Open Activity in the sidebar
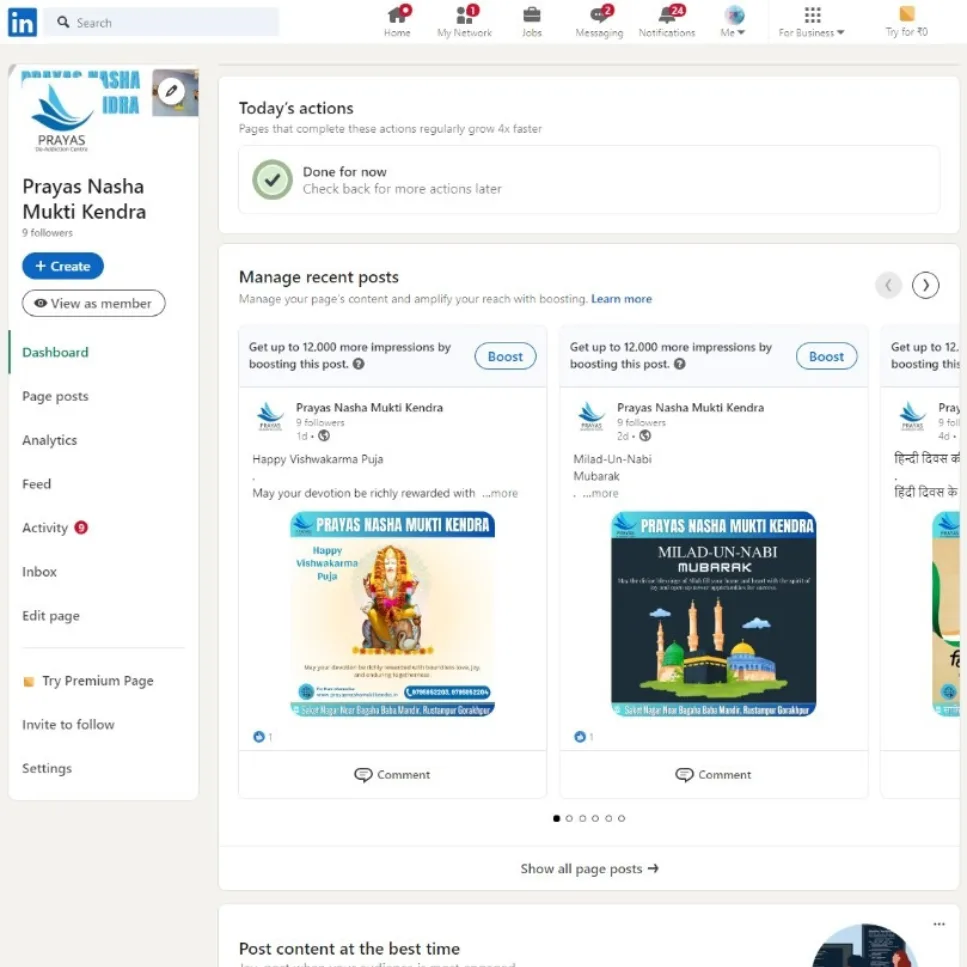This screenshot has height=967, width=967. 45,528
